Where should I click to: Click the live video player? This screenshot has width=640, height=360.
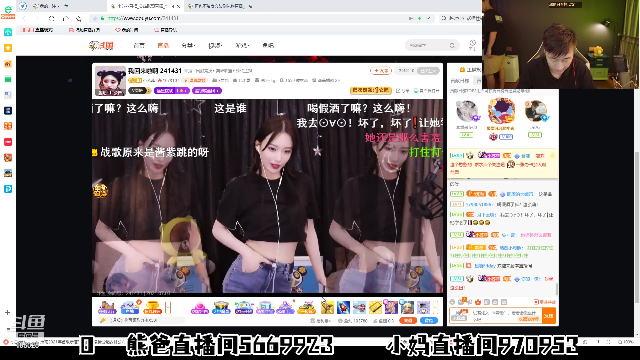click(267, 196)
